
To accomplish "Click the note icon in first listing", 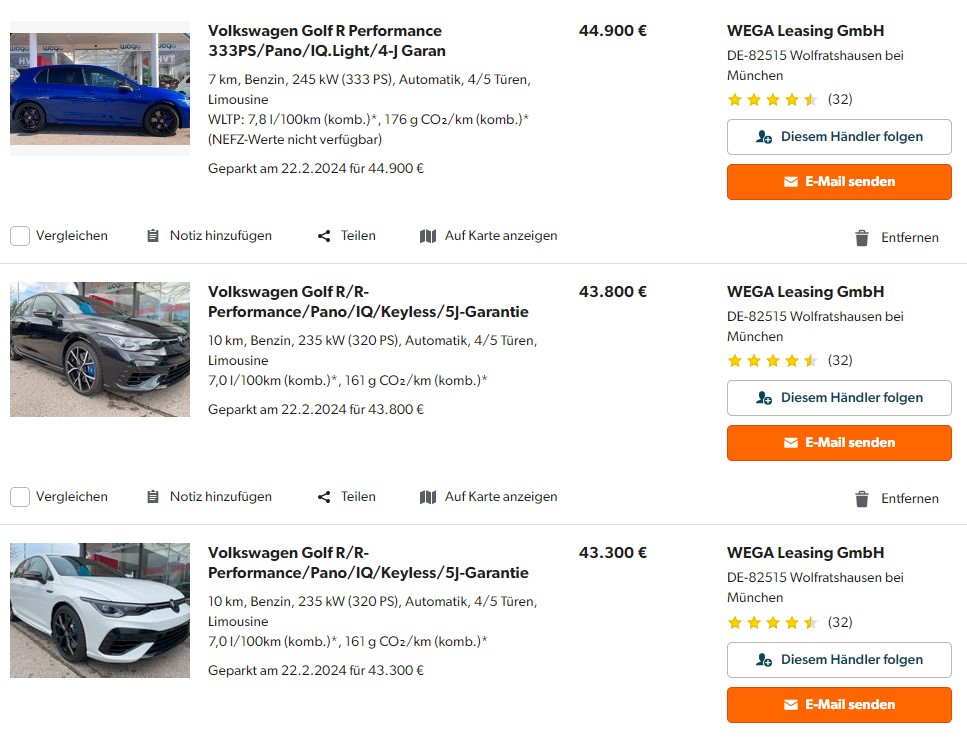I will tap(153, 236).
